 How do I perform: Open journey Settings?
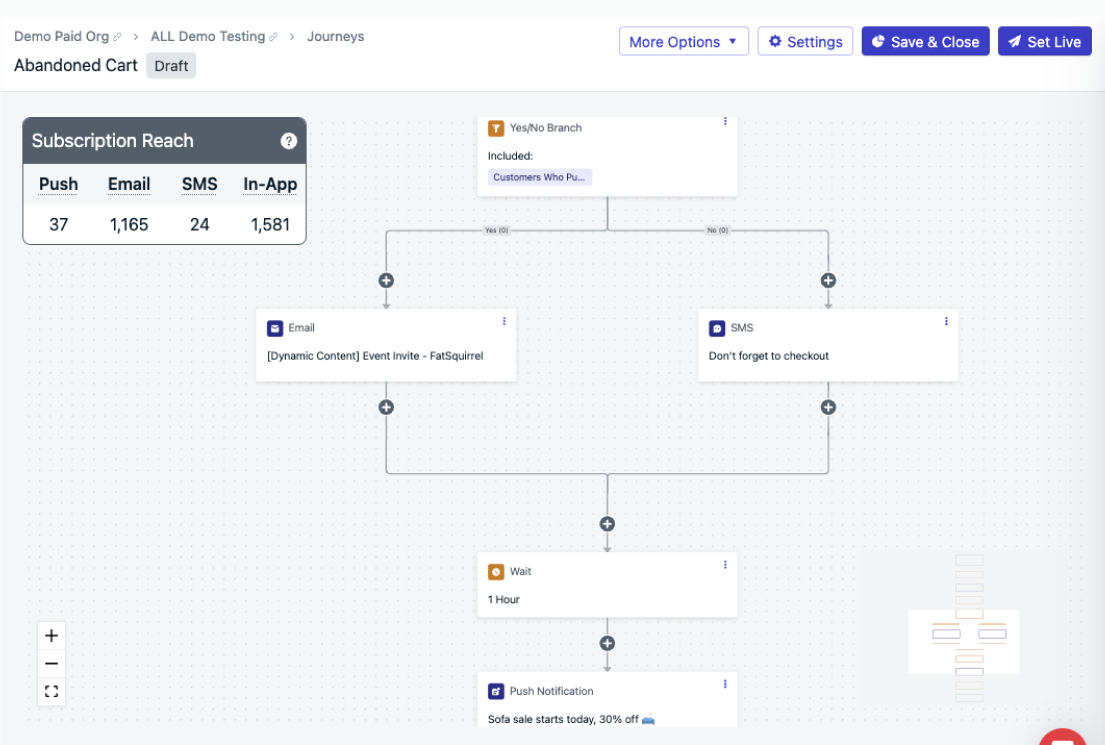click(805, 42)
